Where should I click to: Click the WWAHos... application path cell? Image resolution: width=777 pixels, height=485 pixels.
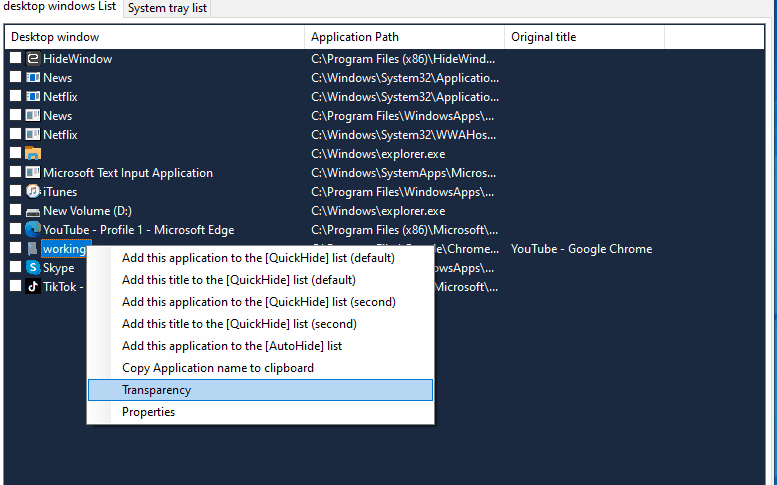pyautogui.click(x=403, y=135)
